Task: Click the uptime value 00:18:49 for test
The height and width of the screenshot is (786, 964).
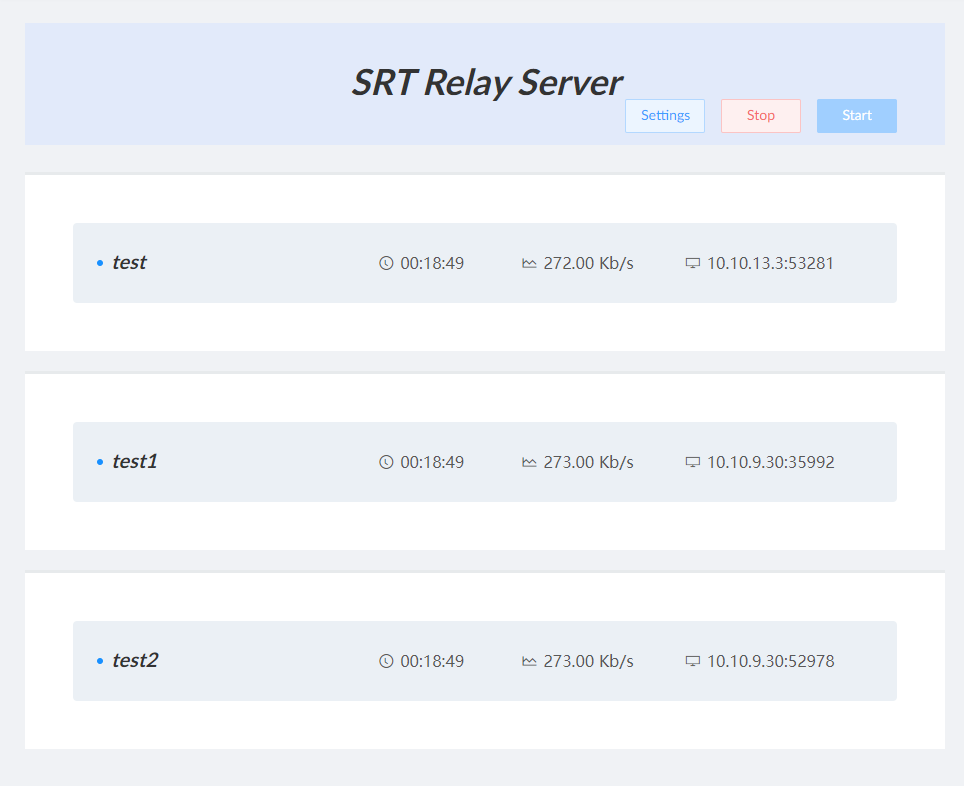Action: tap(431, 263)
